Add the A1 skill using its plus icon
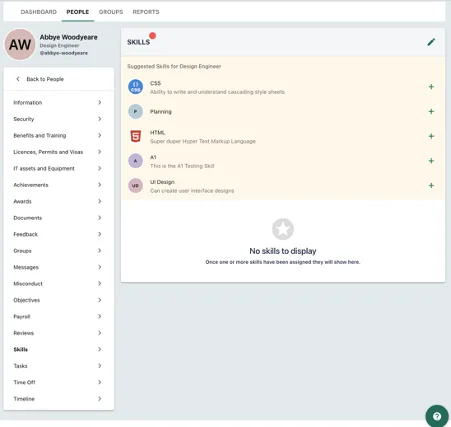 (431, 161)
